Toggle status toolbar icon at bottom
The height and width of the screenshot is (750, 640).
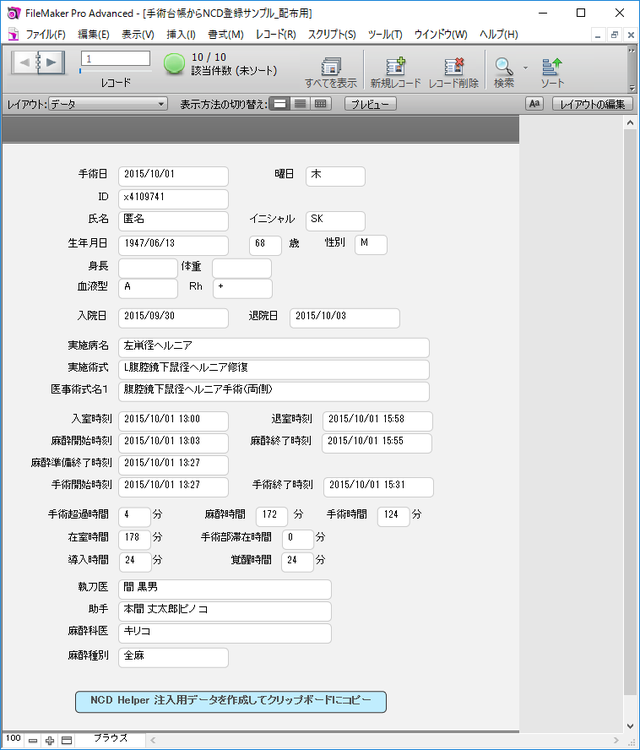point(67,740)
